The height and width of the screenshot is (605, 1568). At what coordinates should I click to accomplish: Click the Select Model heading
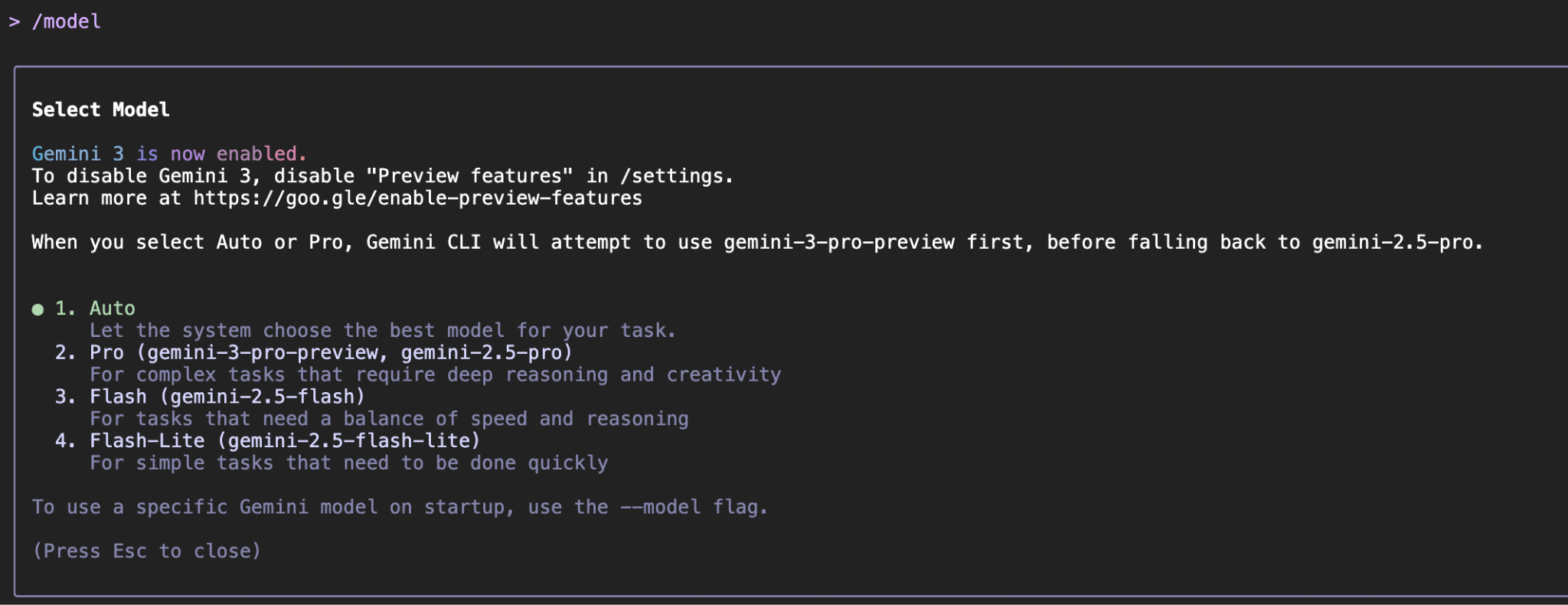pyautogui.click(x=100, y=110)
